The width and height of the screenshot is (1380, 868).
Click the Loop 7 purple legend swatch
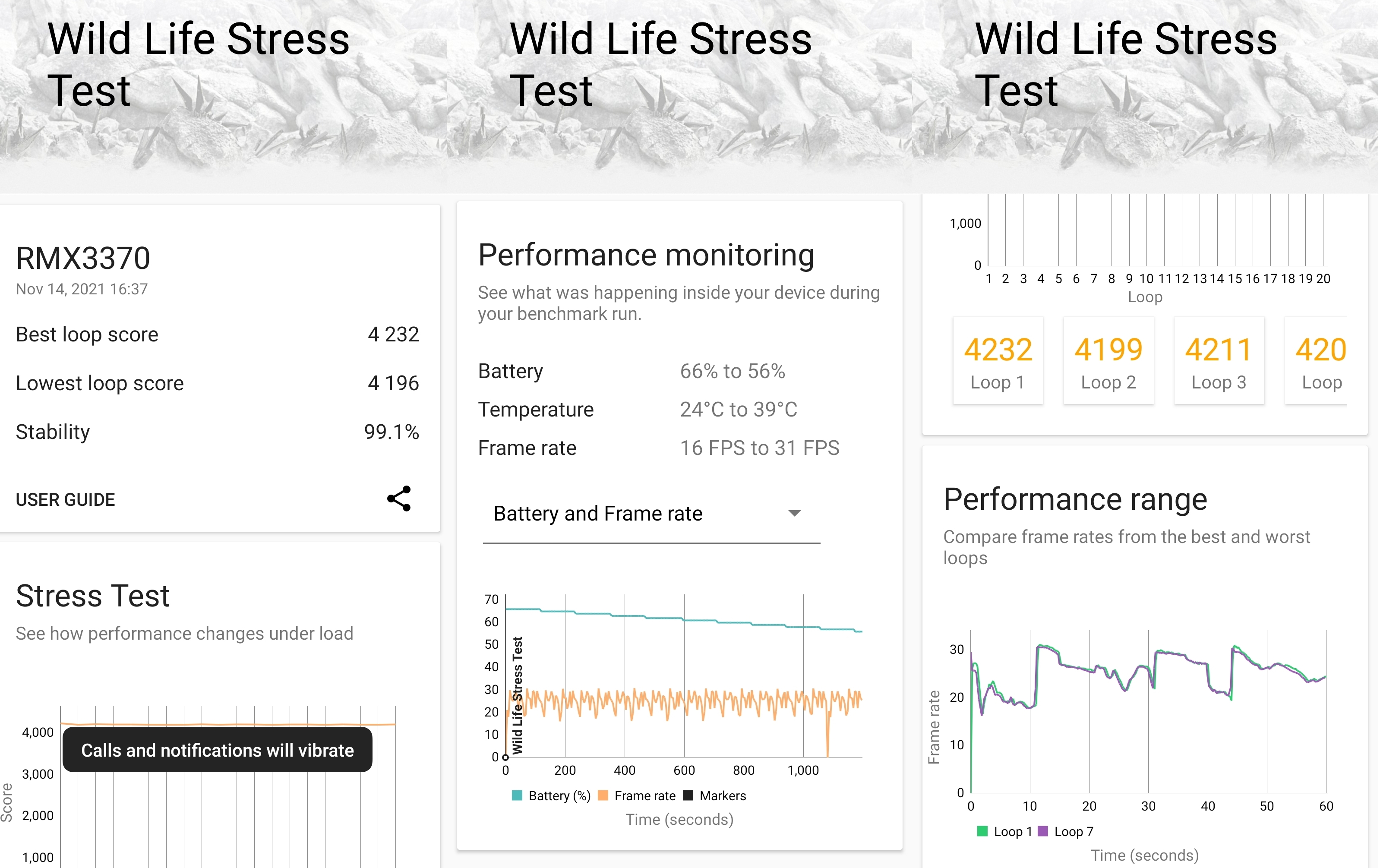[1043, 831]
